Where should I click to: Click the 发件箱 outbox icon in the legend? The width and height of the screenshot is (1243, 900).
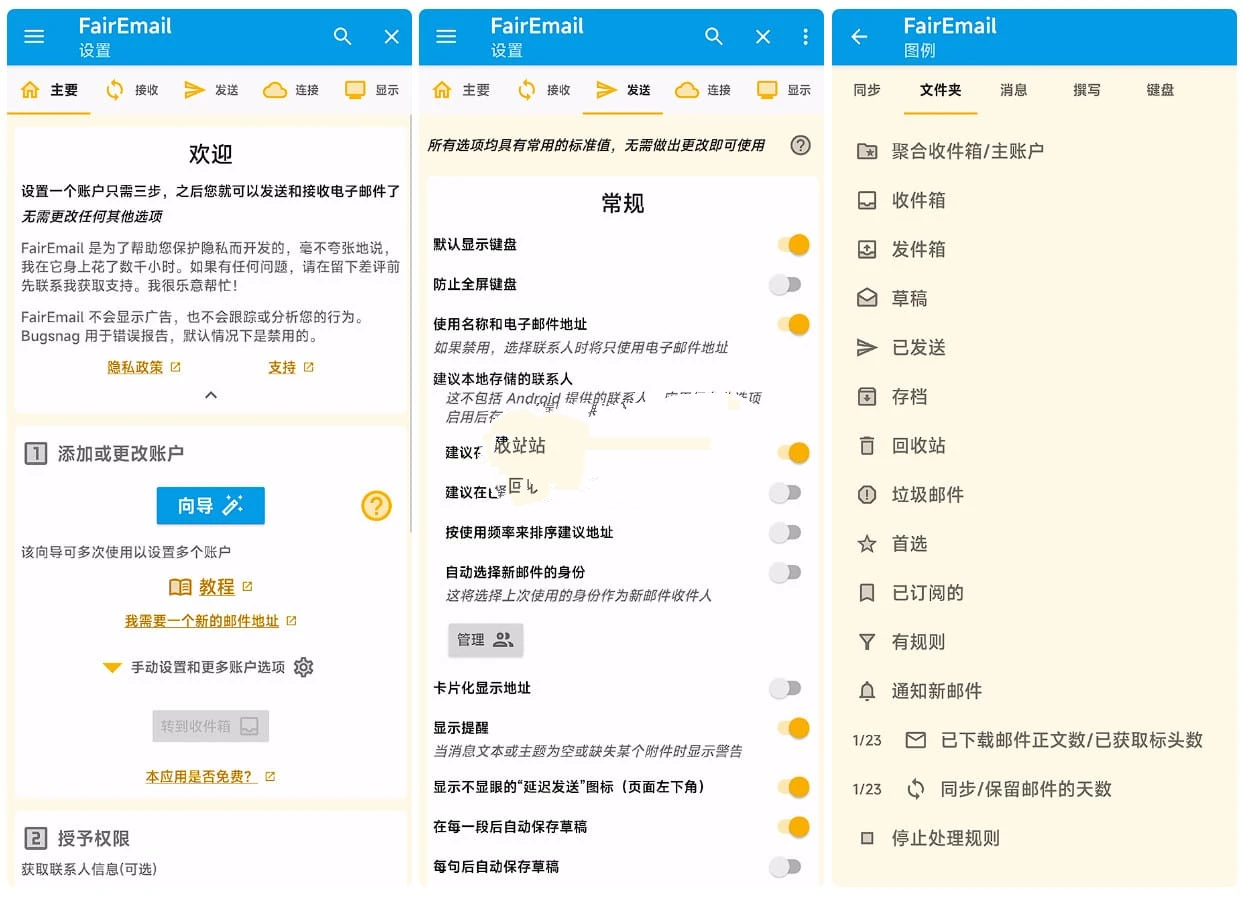(867, 249)
